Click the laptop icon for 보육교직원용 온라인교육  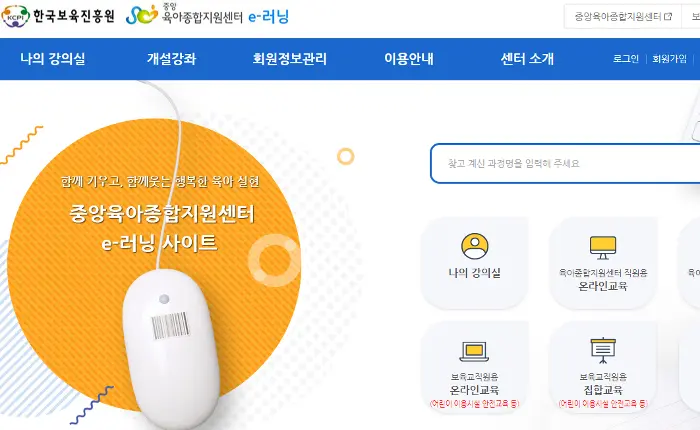click(x=474, y=352)
